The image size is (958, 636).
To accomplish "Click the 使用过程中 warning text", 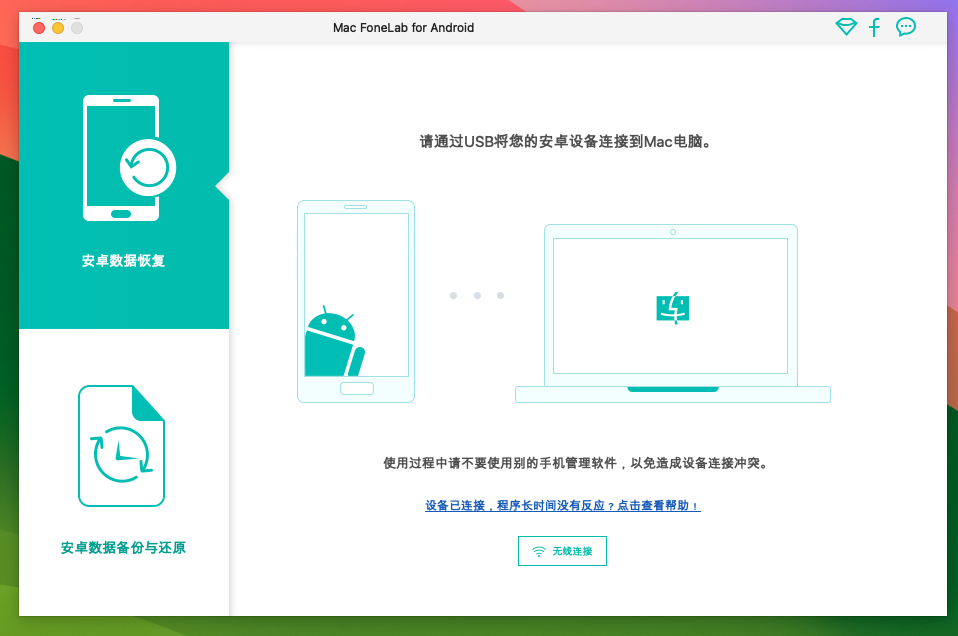I will pos(576,463).
